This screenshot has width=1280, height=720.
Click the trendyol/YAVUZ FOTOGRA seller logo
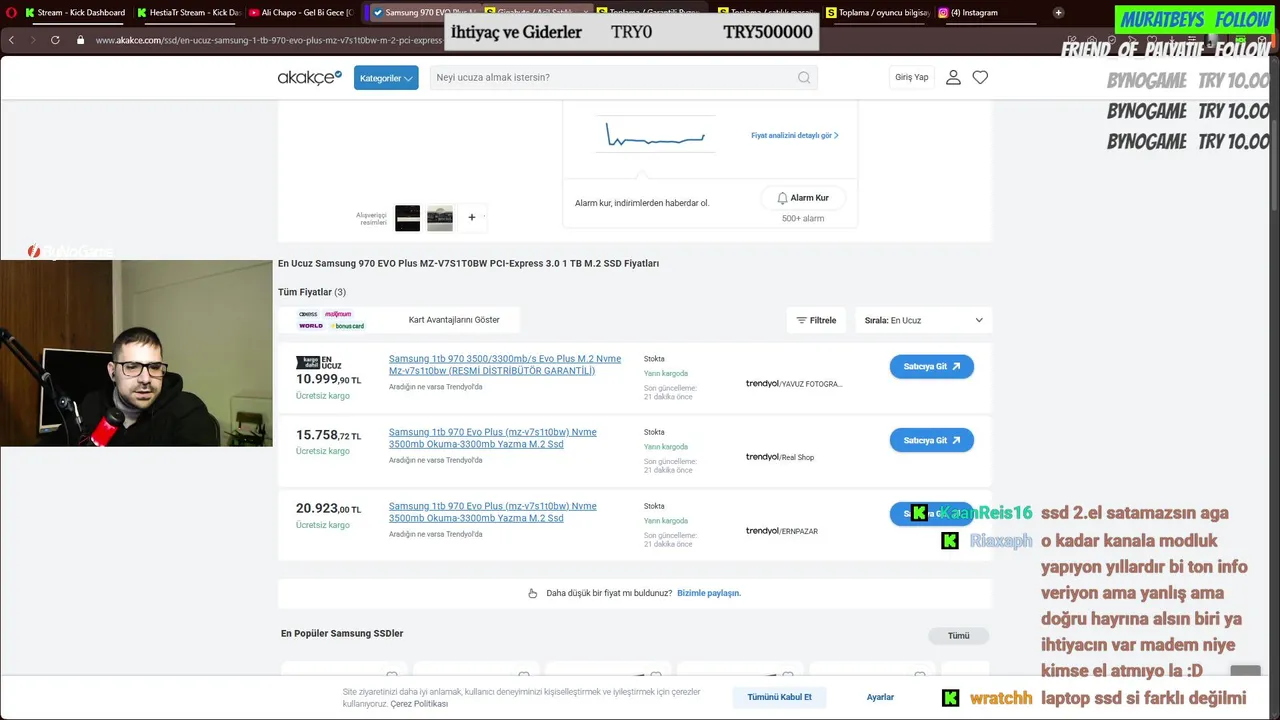794,383
